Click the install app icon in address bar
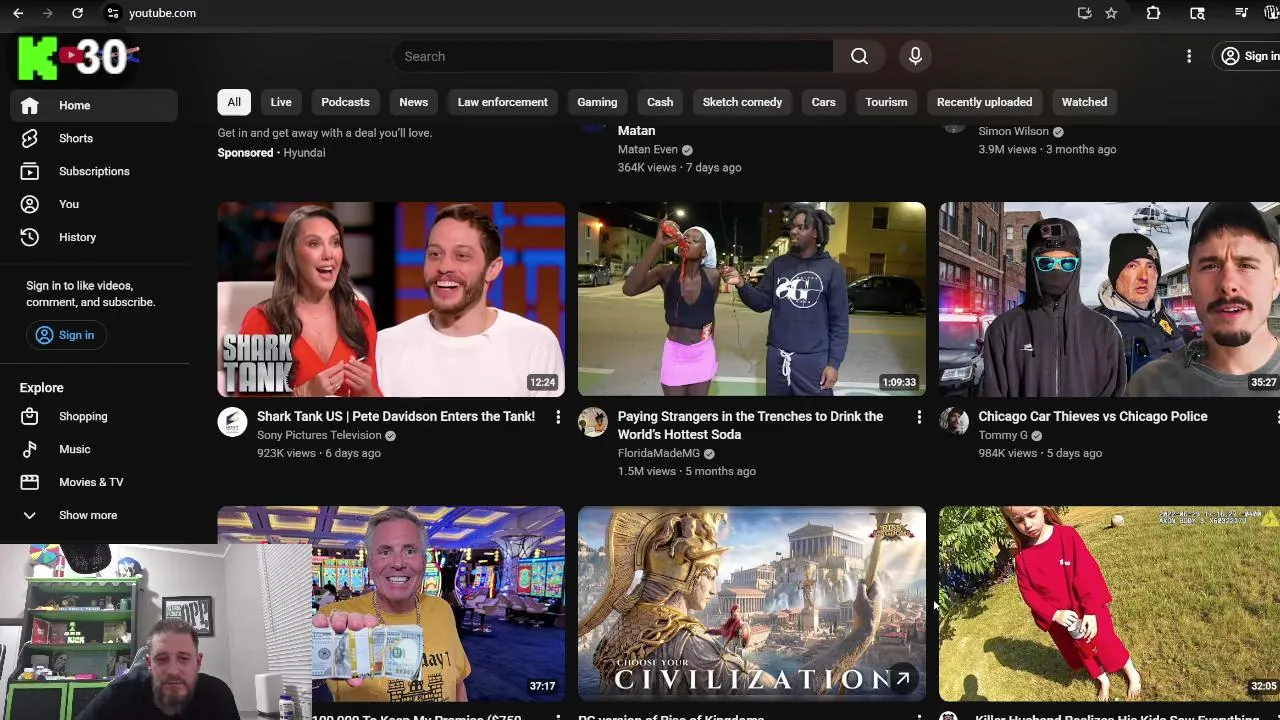The image size is (1280, 720). (x=1084, y=13)
